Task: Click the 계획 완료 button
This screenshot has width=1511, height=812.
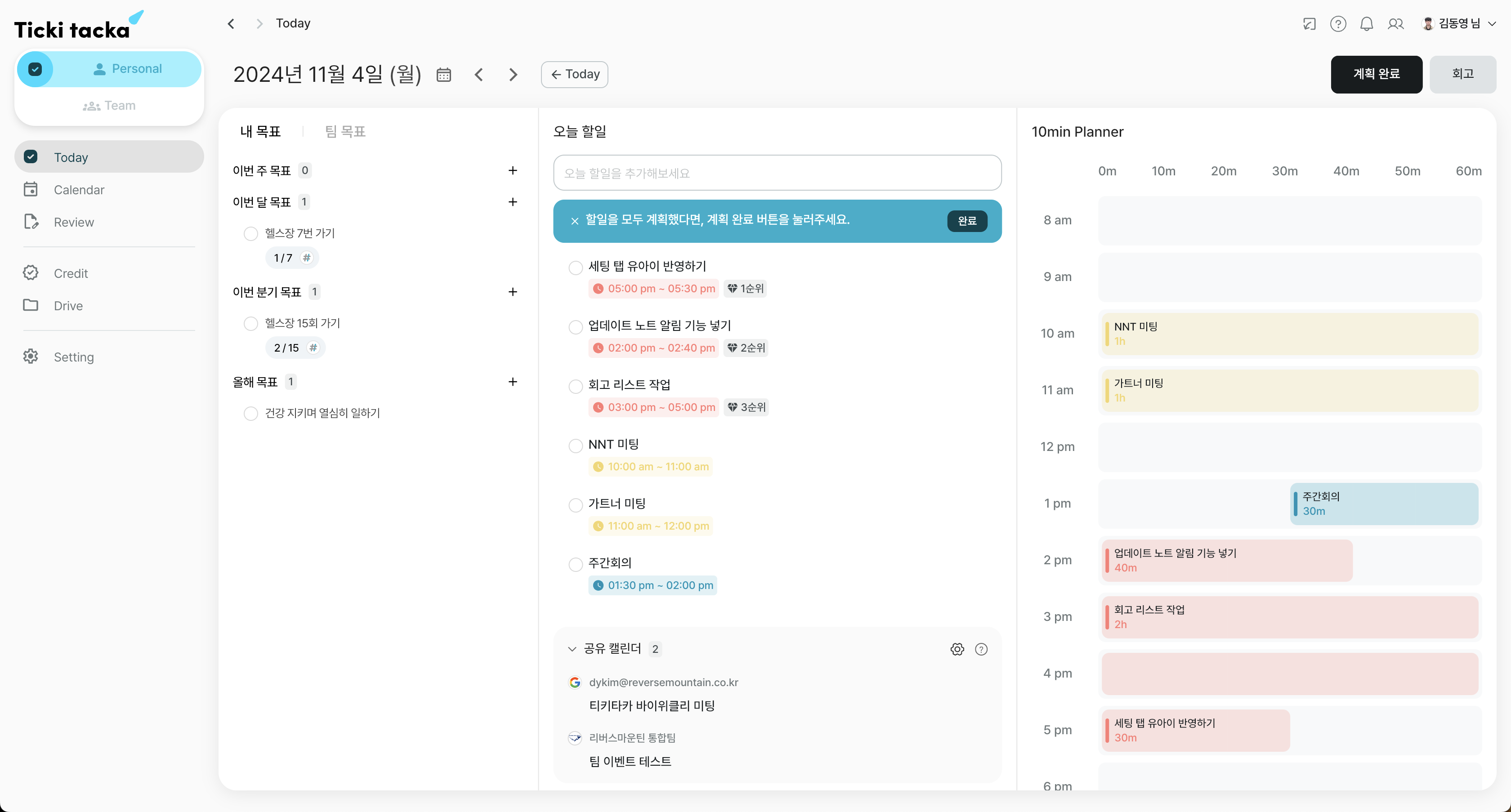Action: point(1376,74)
